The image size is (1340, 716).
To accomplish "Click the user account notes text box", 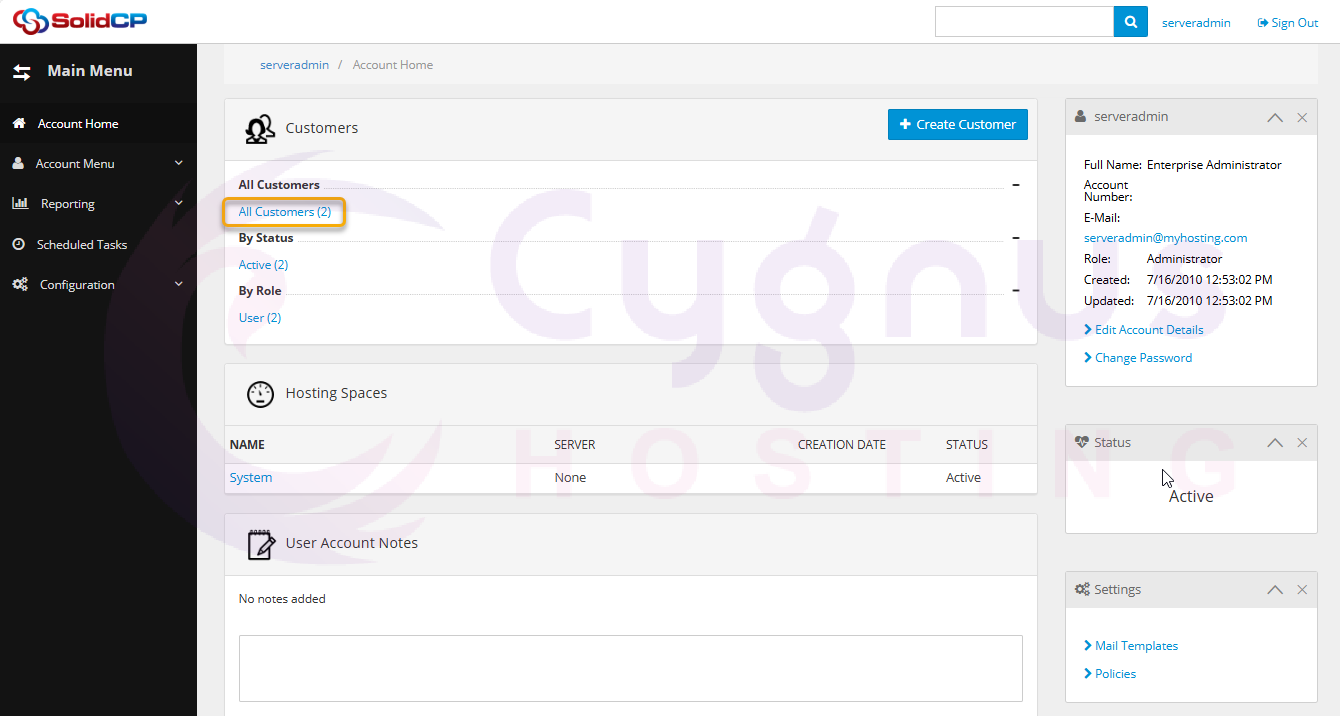I will tap(630, 668).
